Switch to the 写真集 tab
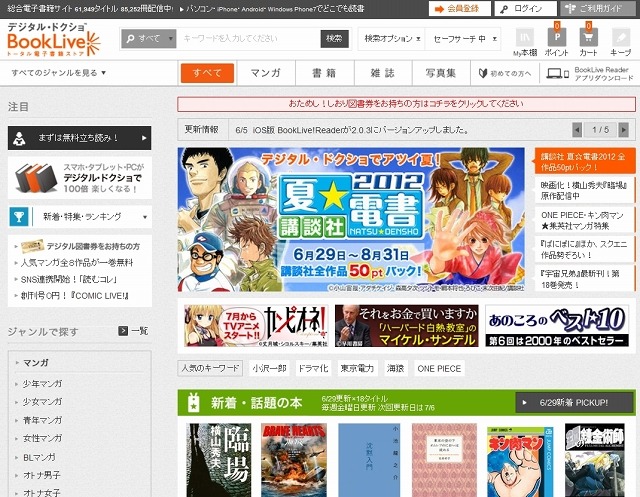This screenshot has height=497, width=640. 441,73
